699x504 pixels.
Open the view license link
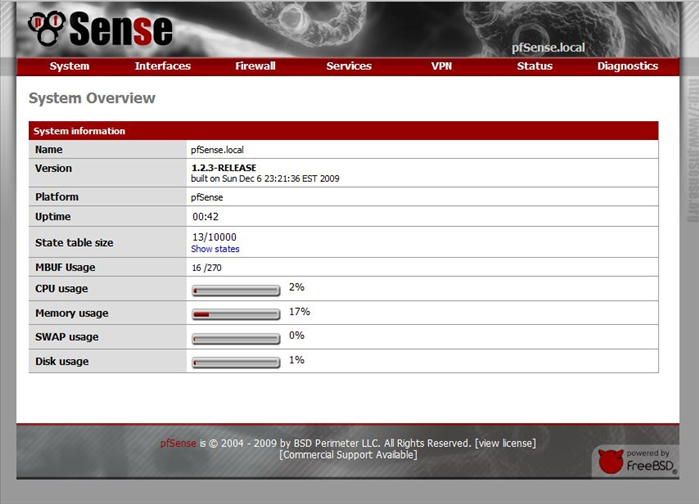[x=506, y=443]
